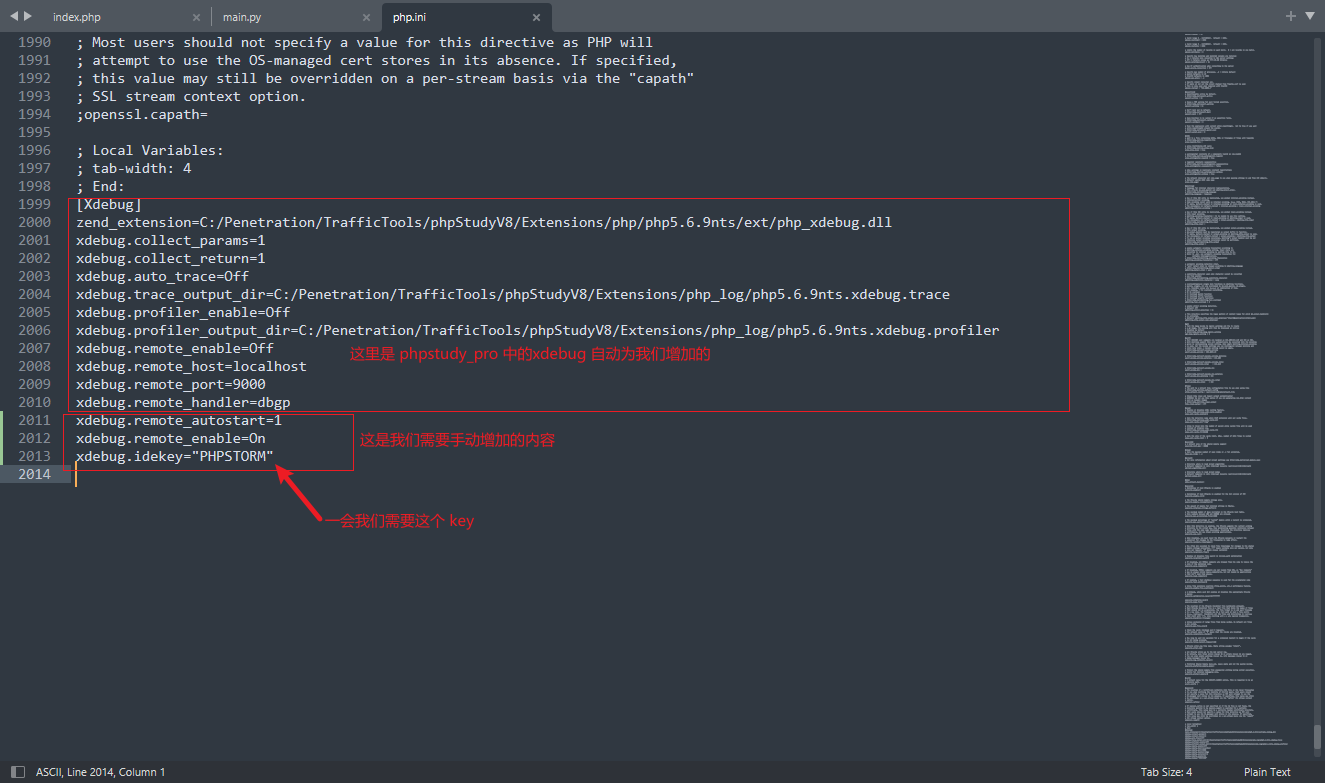
Task: Click the "; tab-width: 4" comment line
Action: (x=134, y=169)
